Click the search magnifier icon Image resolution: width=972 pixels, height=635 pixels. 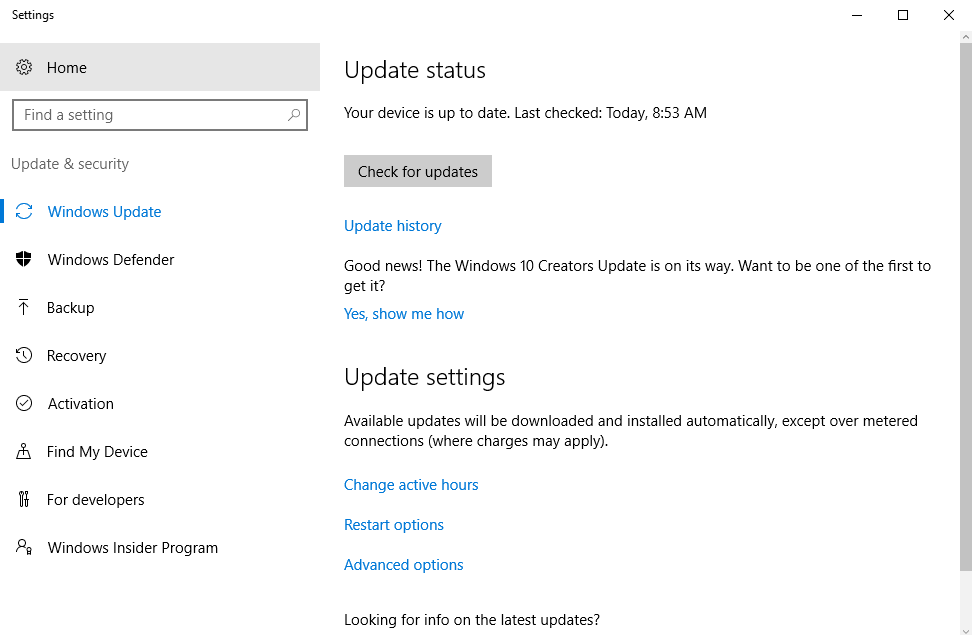[x=293, y=115]
